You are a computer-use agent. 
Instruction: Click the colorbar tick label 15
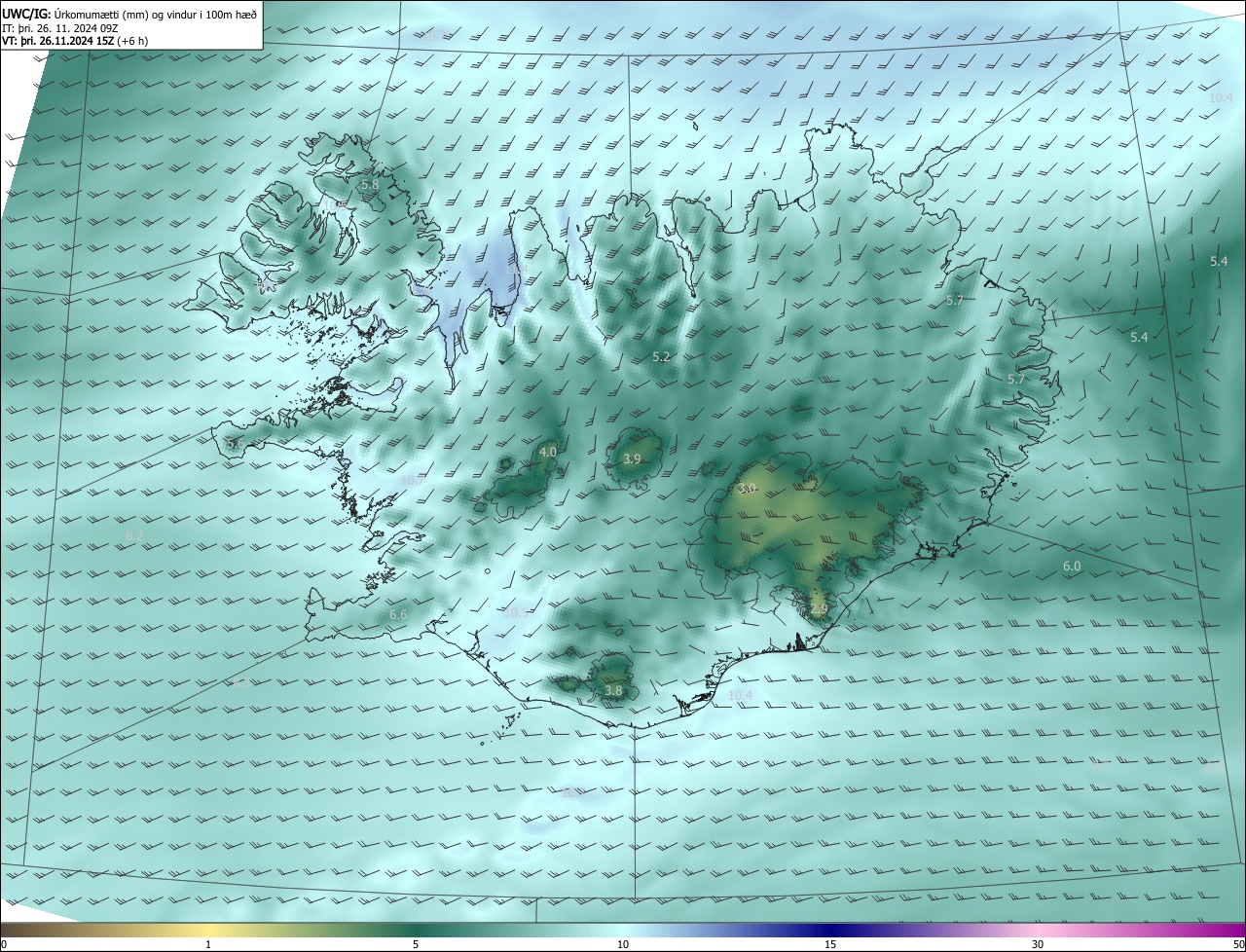pyautogui.click(x=830, y=944)
